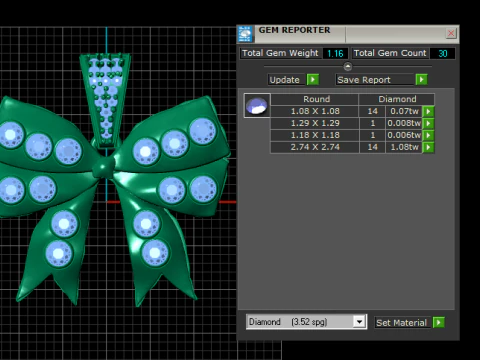Select the triangular pavé bail on the bow pendant
This screenshot has width=480, height=360.
pyautogui.click(x=105, y=100)
